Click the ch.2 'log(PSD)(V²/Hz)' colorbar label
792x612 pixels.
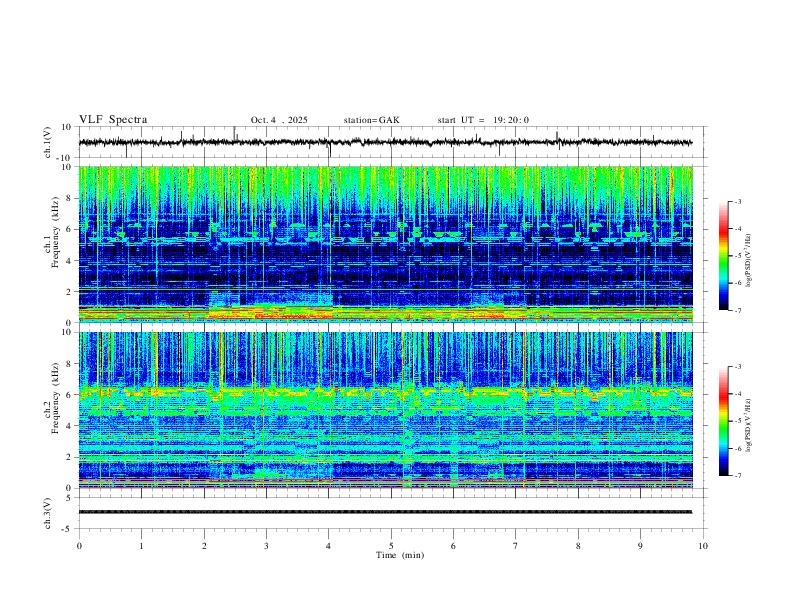click(748, 426)
